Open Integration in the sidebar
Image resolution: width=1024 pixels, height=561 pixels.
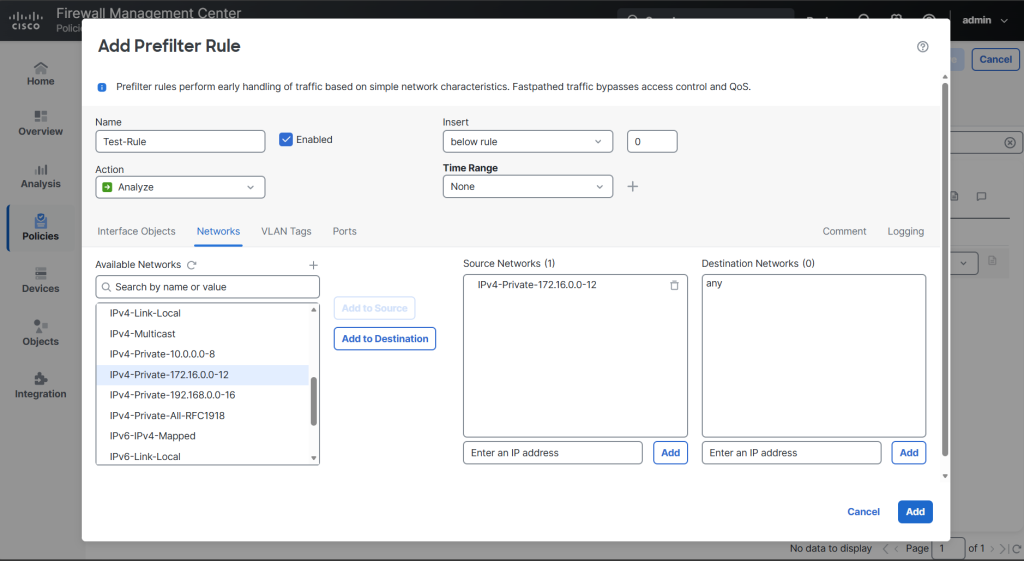click(40, 386)
